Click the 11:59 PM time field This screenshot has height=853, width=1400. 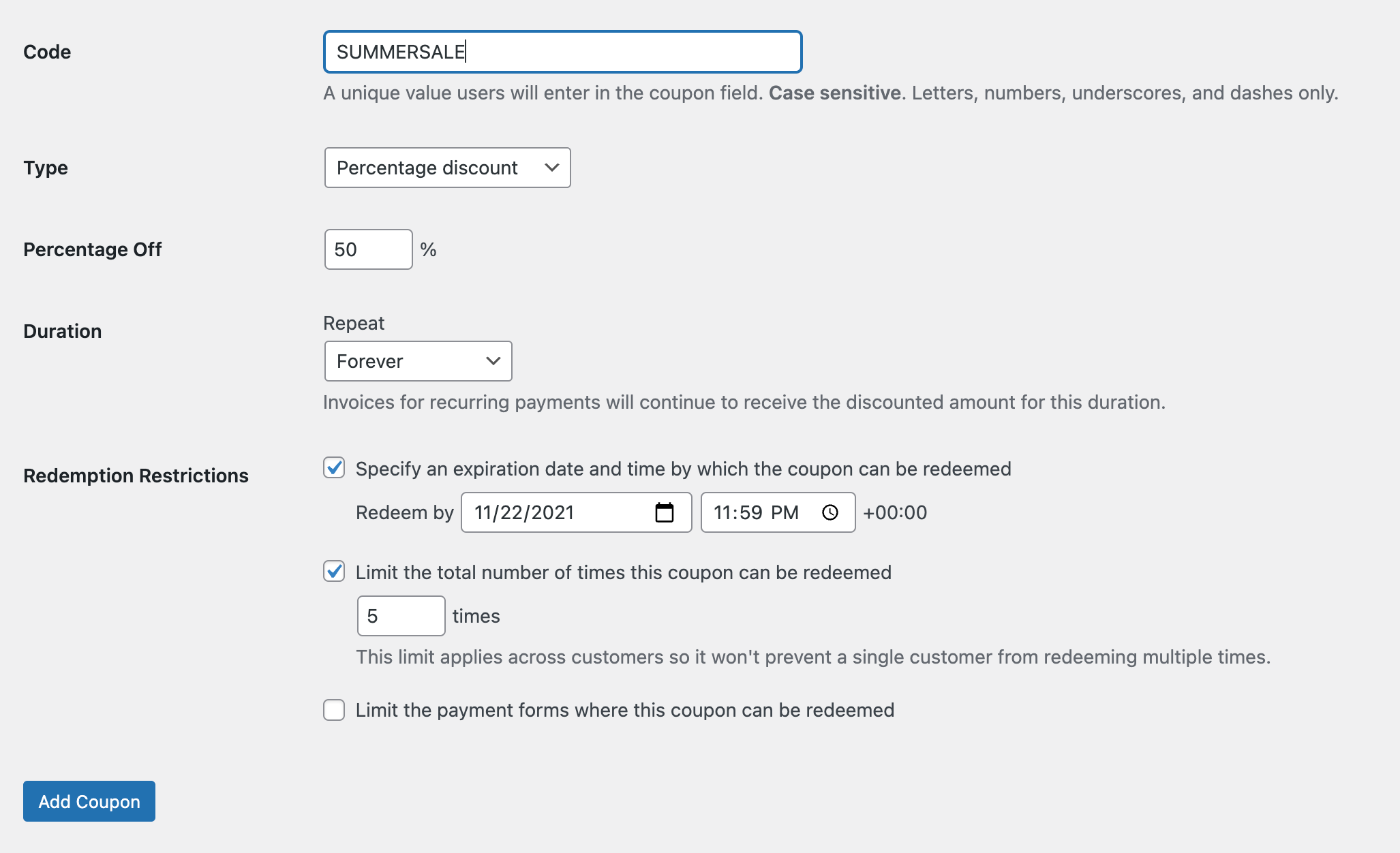(757, 512)
